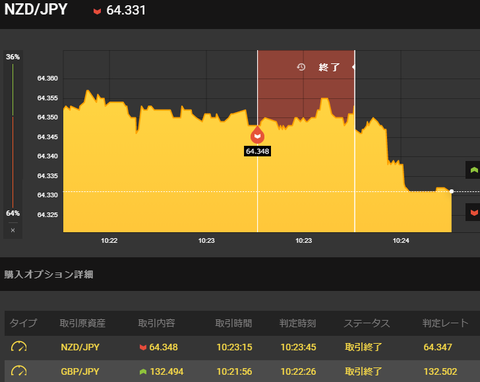Screen dimensions: 480x382
Task: Click the red down-arrow LOW button on chart edge
Action: (473, 212)
